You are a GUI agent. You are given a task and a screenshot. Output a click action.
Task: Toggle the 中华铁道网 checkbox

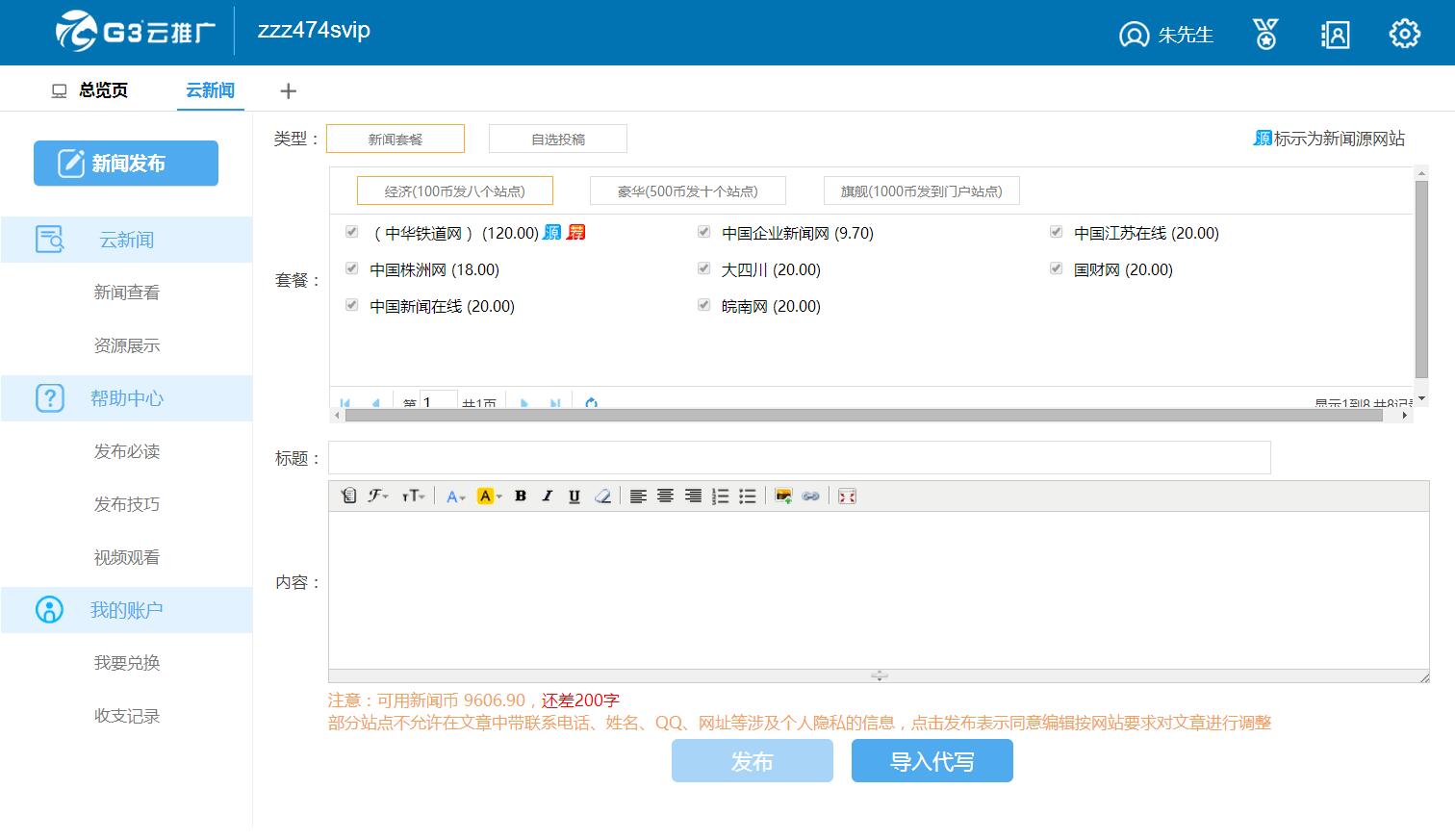[351, 232]
